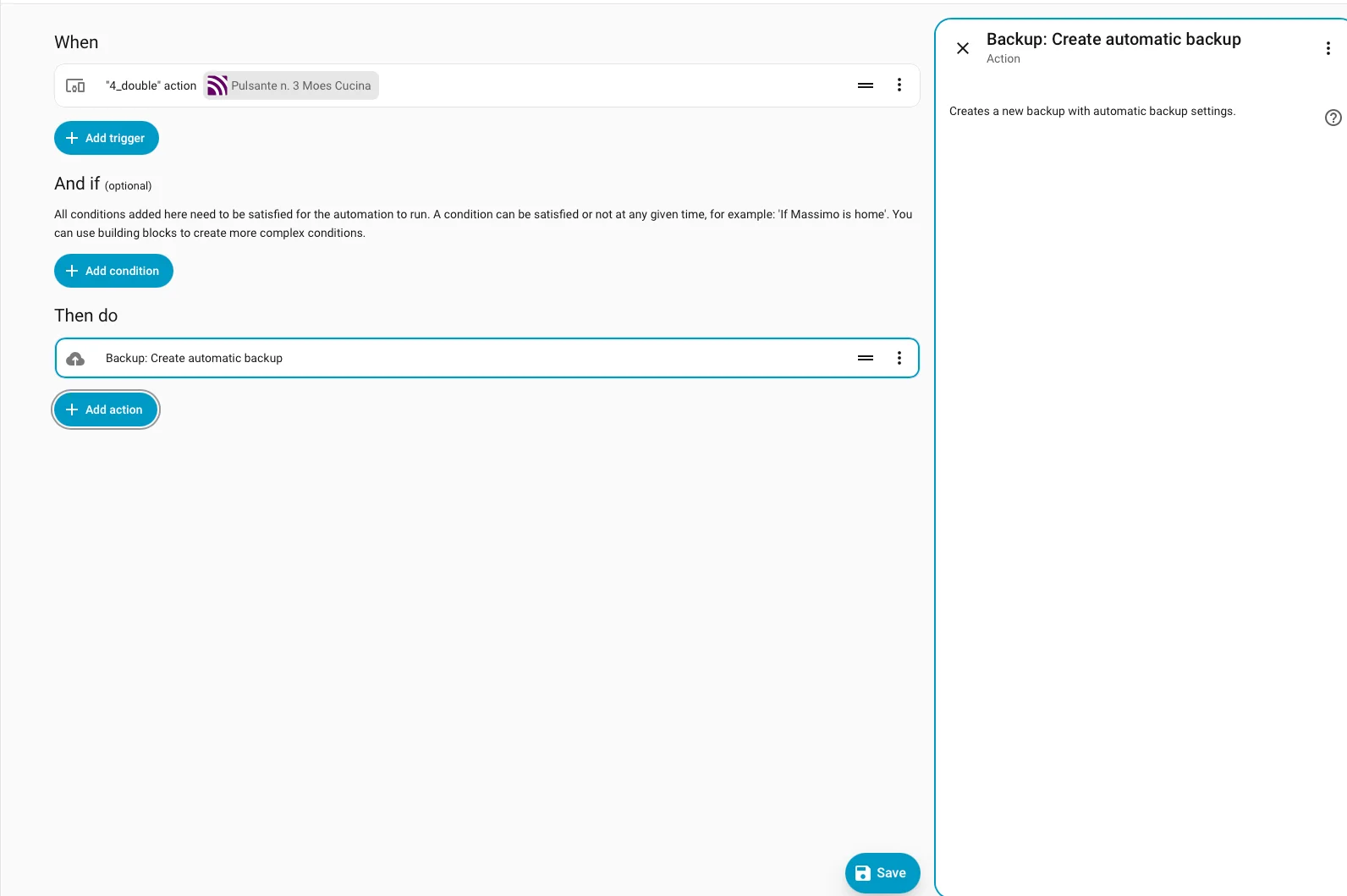Click the Zigbee2MQTT logo on the Pulsante chip
This screenshot has width=1347, height=896.
pos(217,85)
